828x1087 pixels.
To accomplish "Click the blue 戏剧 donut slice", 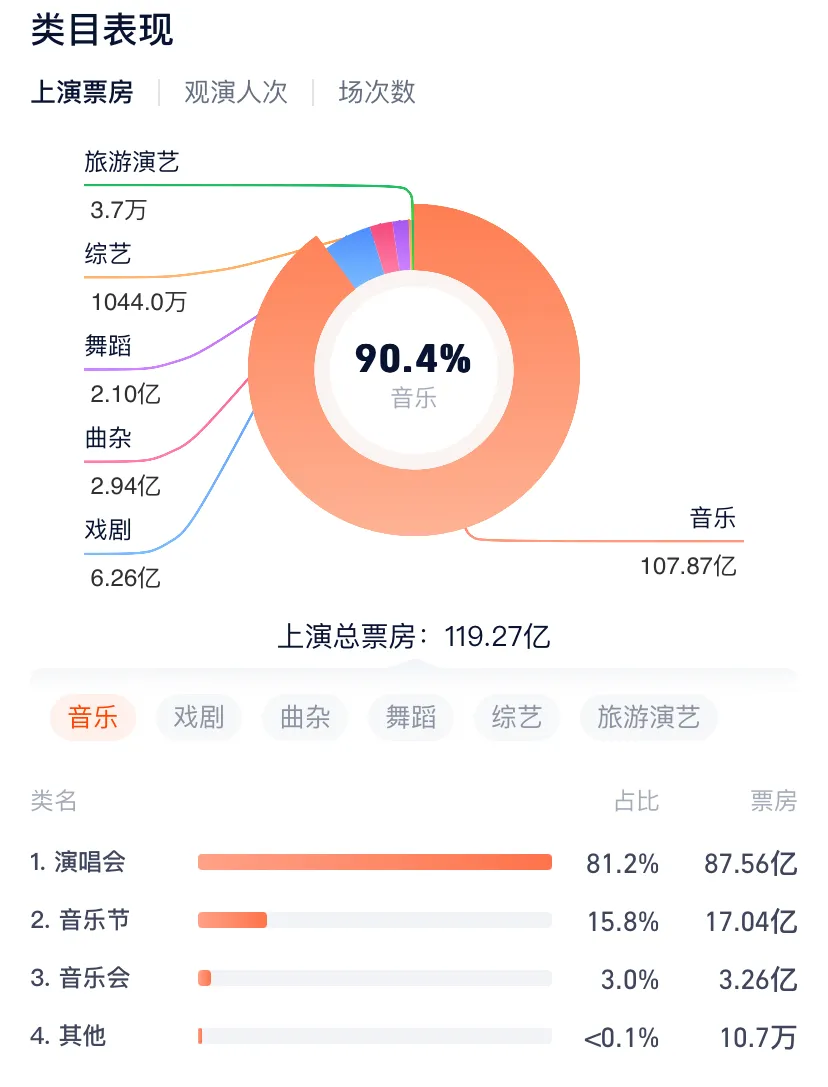I will (356, 254).
